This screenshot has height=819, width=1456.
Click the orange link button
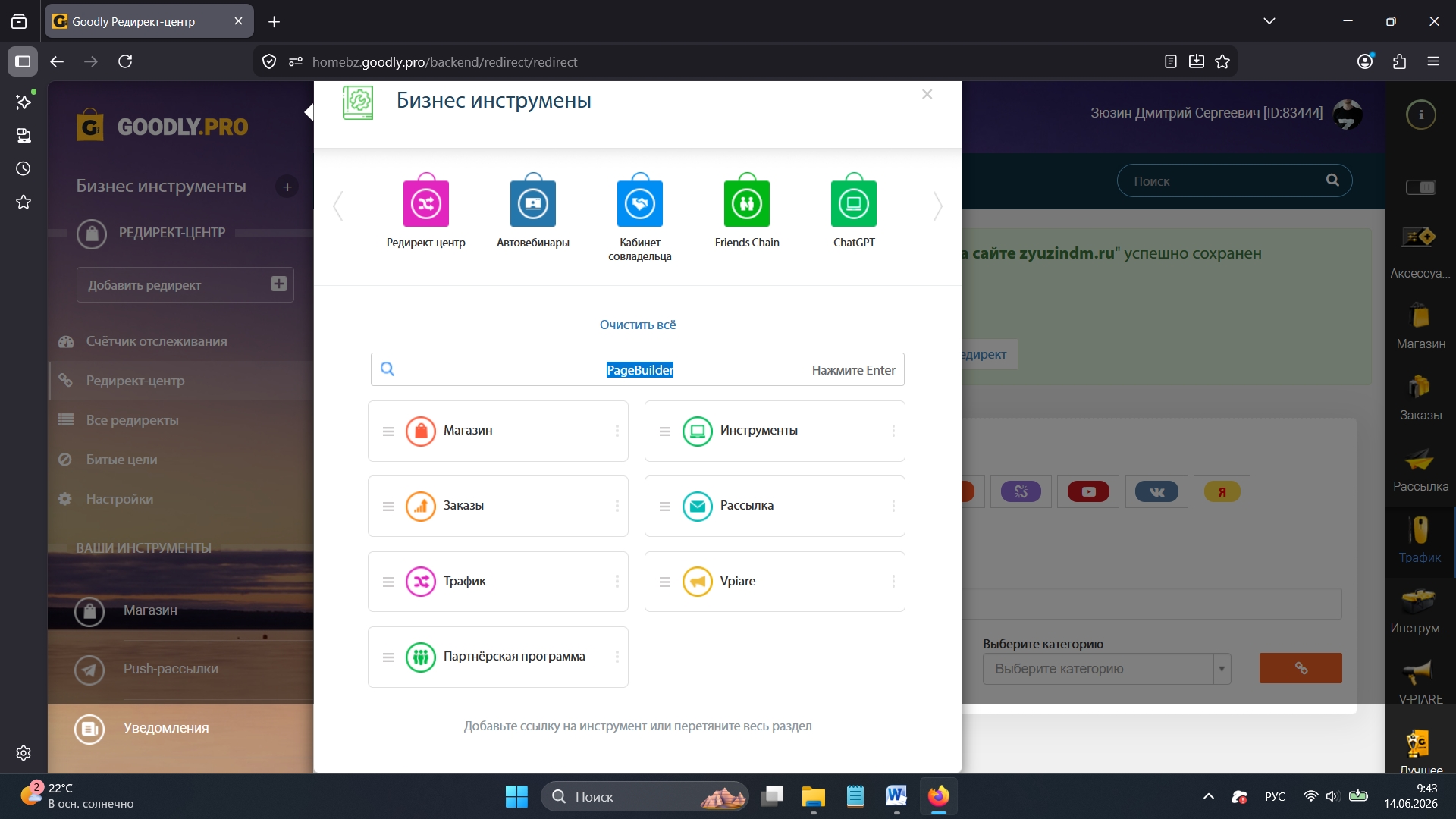coord(1301,668)
